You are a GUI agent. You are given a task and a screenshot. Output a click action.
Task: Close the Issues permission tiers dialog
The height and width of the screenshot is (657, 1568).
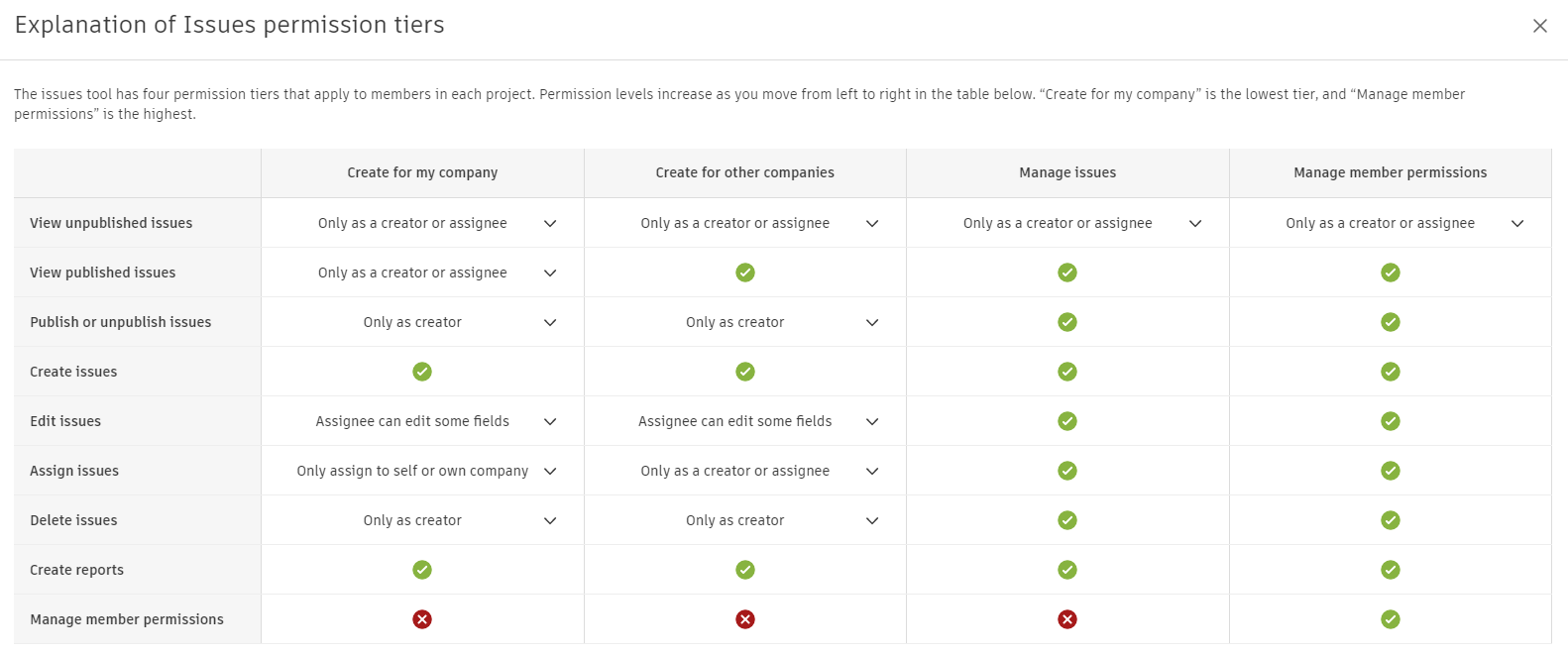1539,26
